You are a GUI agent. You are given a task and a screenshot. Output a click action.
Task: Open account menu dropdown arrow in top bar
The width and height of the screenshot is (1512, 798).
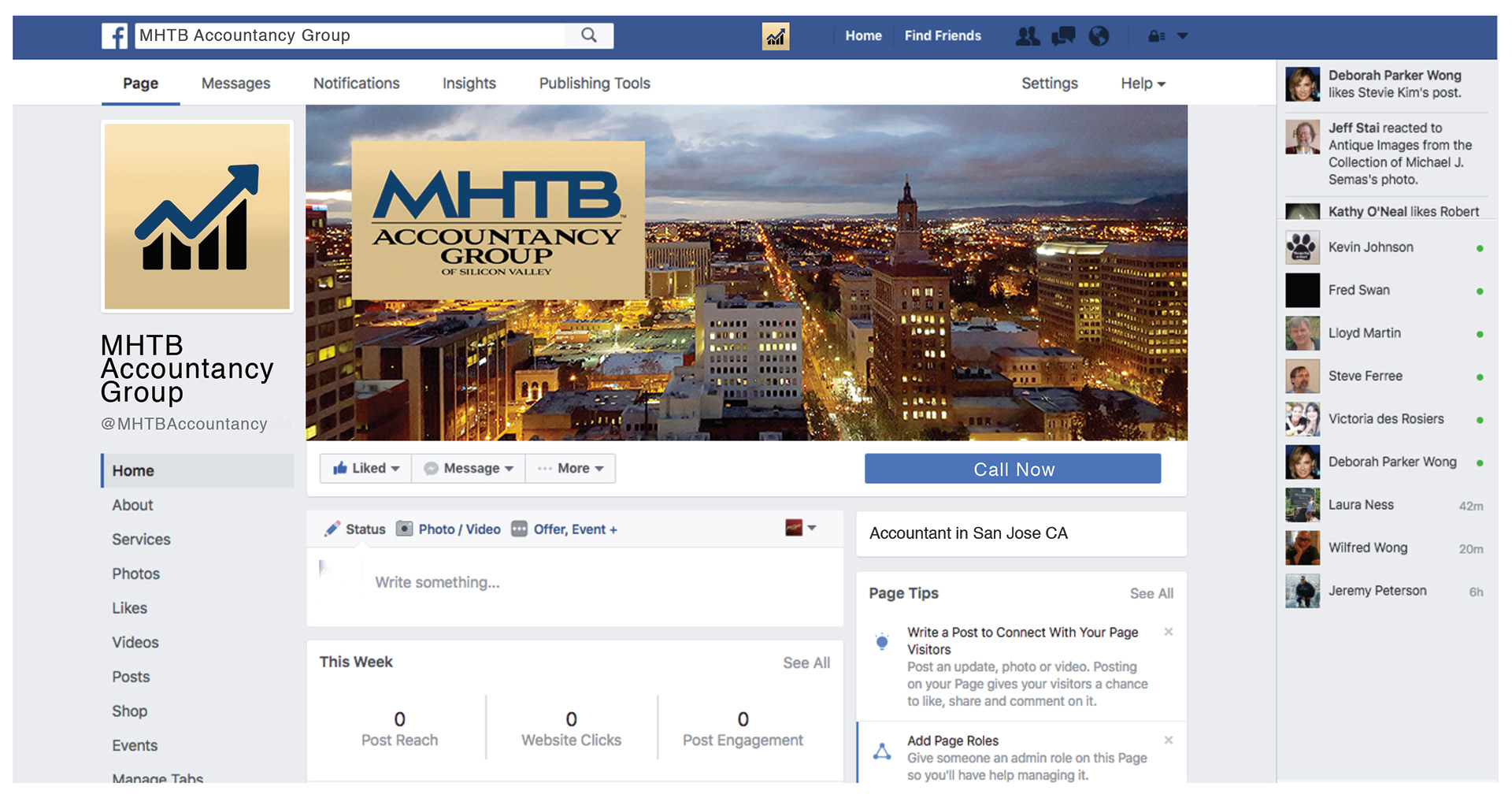pos(1182,36)
